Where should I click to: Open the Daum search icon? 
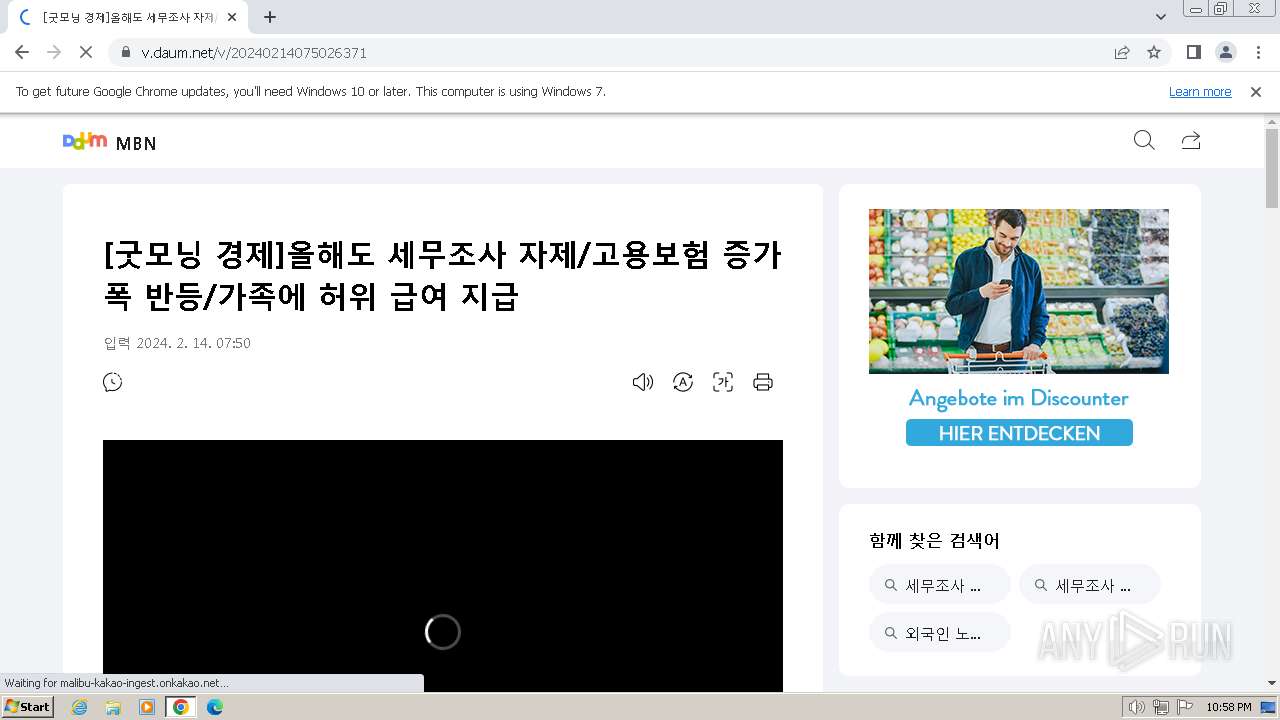click(x=1144, y=140)
